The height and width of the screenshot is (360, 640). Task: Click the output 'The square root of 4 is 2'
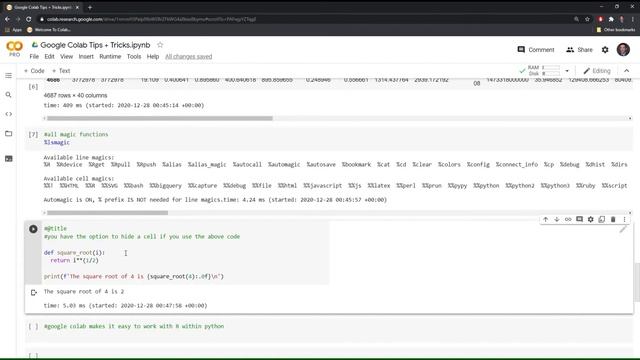click(84, 291)
